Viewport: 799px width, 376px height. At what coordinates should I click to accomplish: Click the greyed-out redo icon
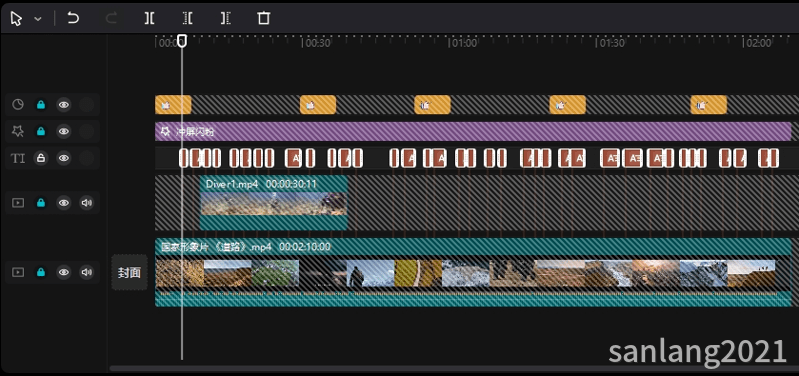pyautogui.click(x=111, y=19)
